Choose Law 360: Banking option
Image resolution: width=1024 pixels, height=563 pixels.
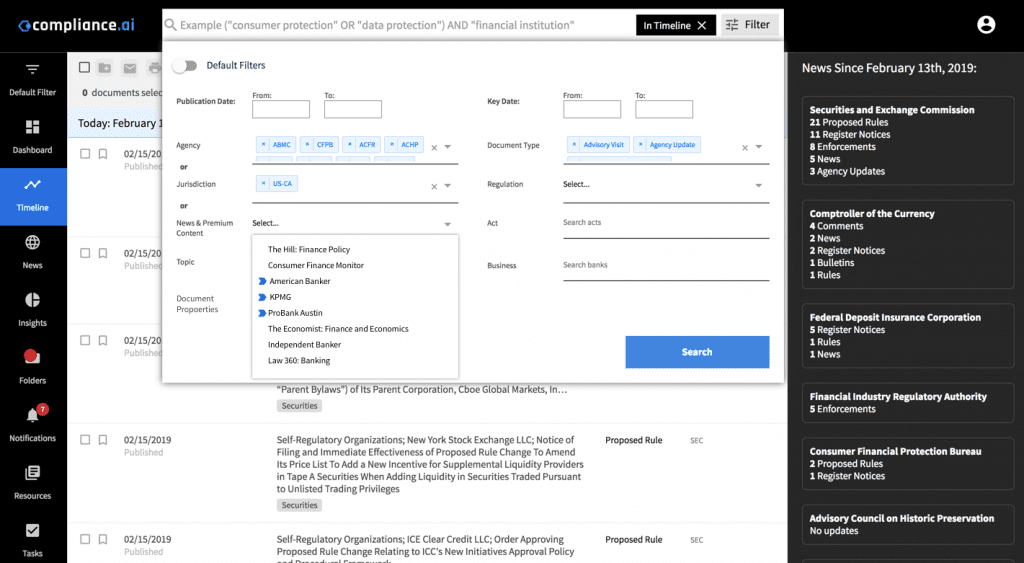coord(299,361)
